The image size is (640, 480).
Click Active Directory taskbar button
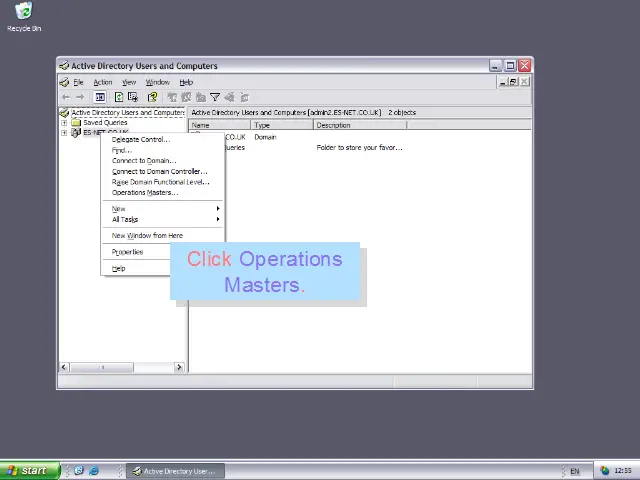175,471
